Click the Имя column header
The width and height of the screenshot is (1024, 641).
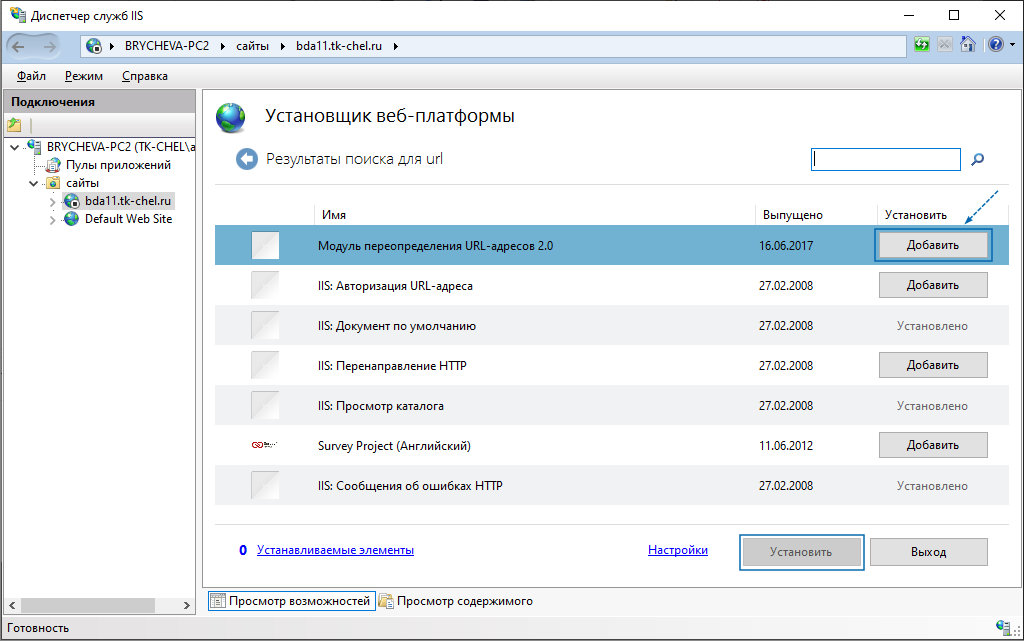(x=334, y=215)
